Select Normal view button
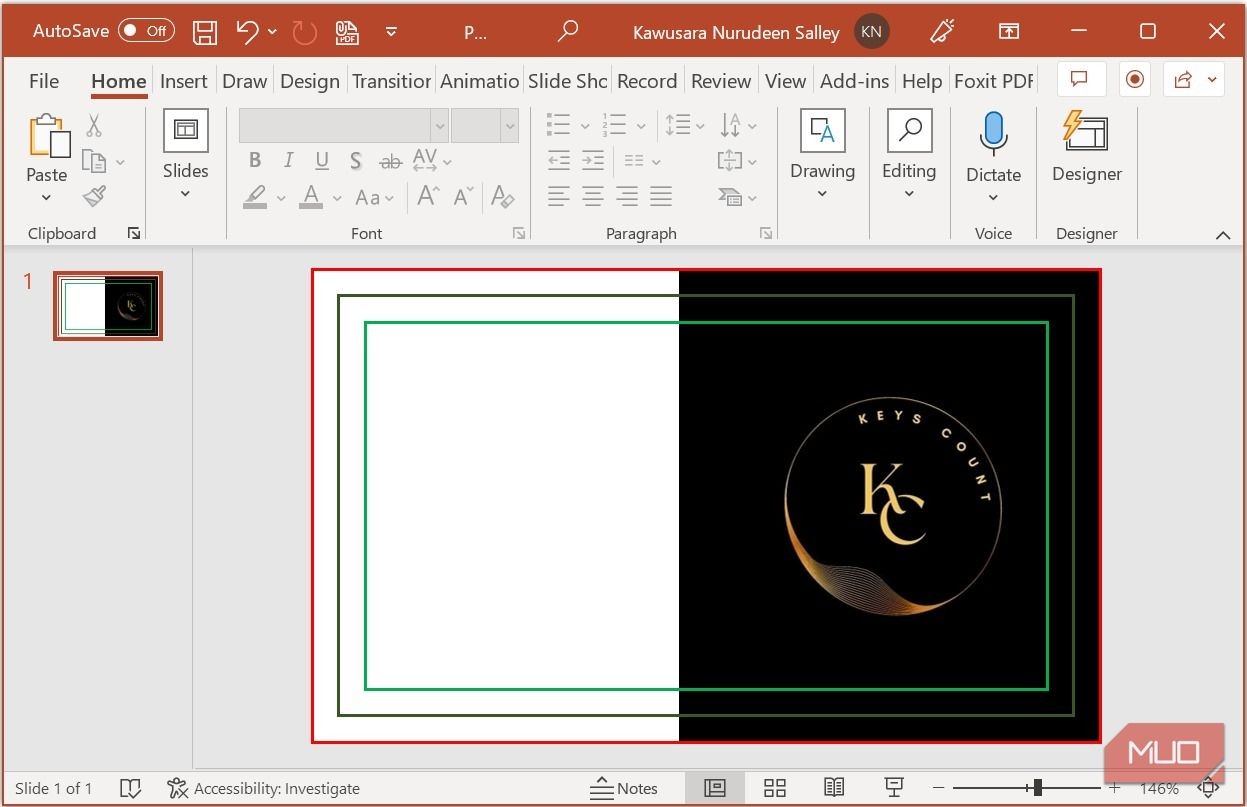Image resolution: width=1247 pixels, height=807 pixels. [x=715, y=788]
